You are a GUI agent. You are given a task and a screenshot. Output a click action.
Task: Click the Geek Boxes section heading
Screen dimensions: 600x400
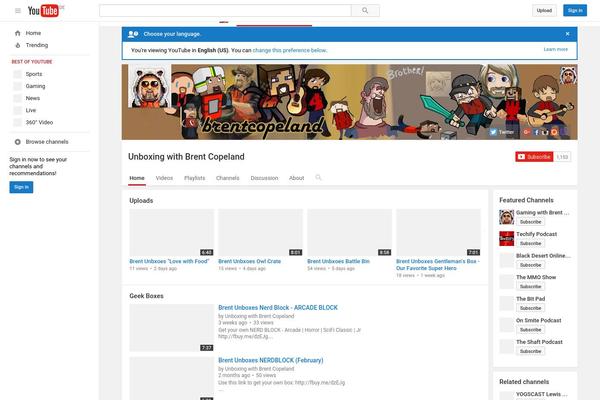146,296
